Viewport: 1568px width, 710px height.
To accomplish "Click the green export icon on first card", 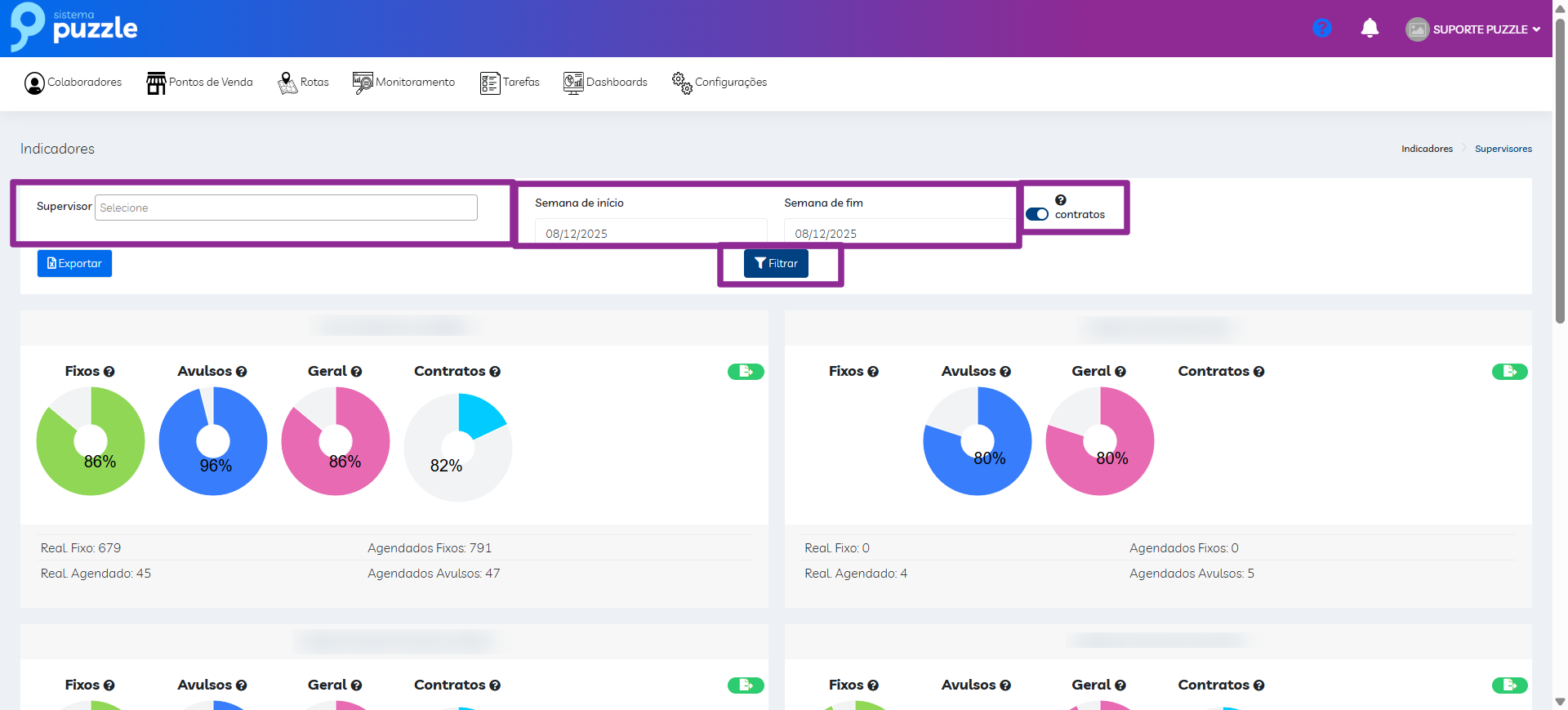I will [746, 372].
